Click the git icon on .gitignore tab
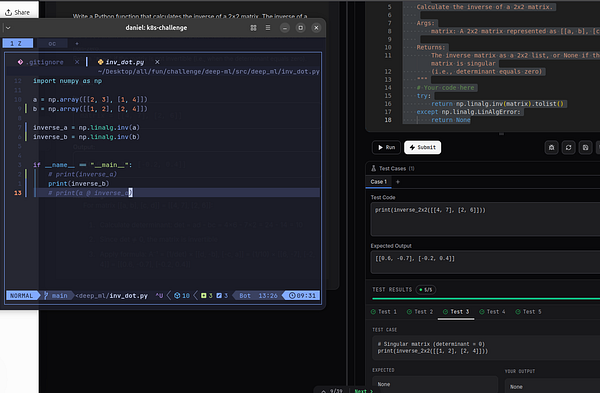Image resolution: width=600 pixels, height=393 pixels. (x=20, y=62)
